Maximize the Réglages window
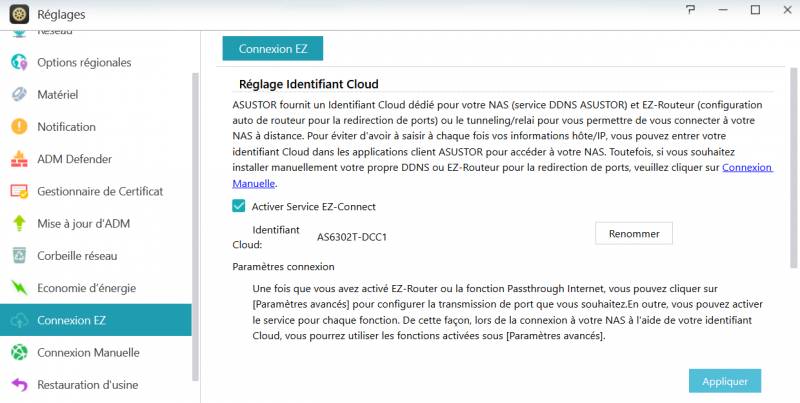The width and height of the screenshot is (800, 403). (755, 10)
